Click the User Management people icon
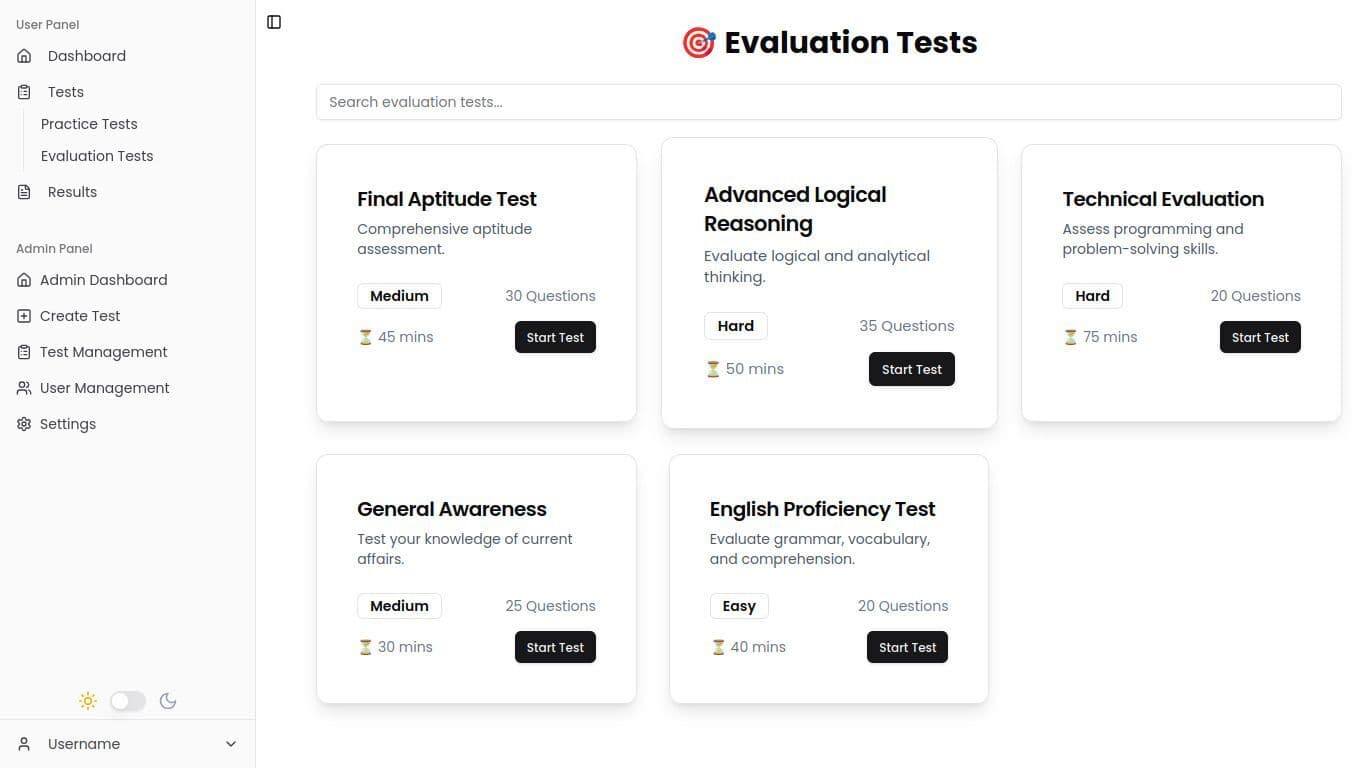Viewport: 1366px width, 768px height. click(x=24, y=388)
